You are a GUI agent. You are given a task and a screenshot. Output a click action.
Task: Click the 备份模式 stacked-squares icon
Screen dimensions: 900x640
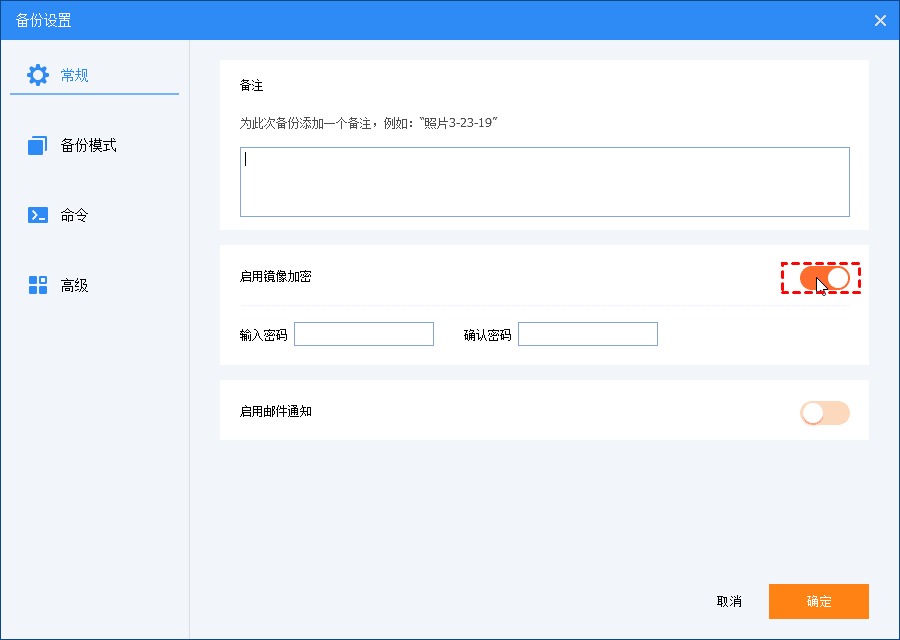[x=38, y=146]
